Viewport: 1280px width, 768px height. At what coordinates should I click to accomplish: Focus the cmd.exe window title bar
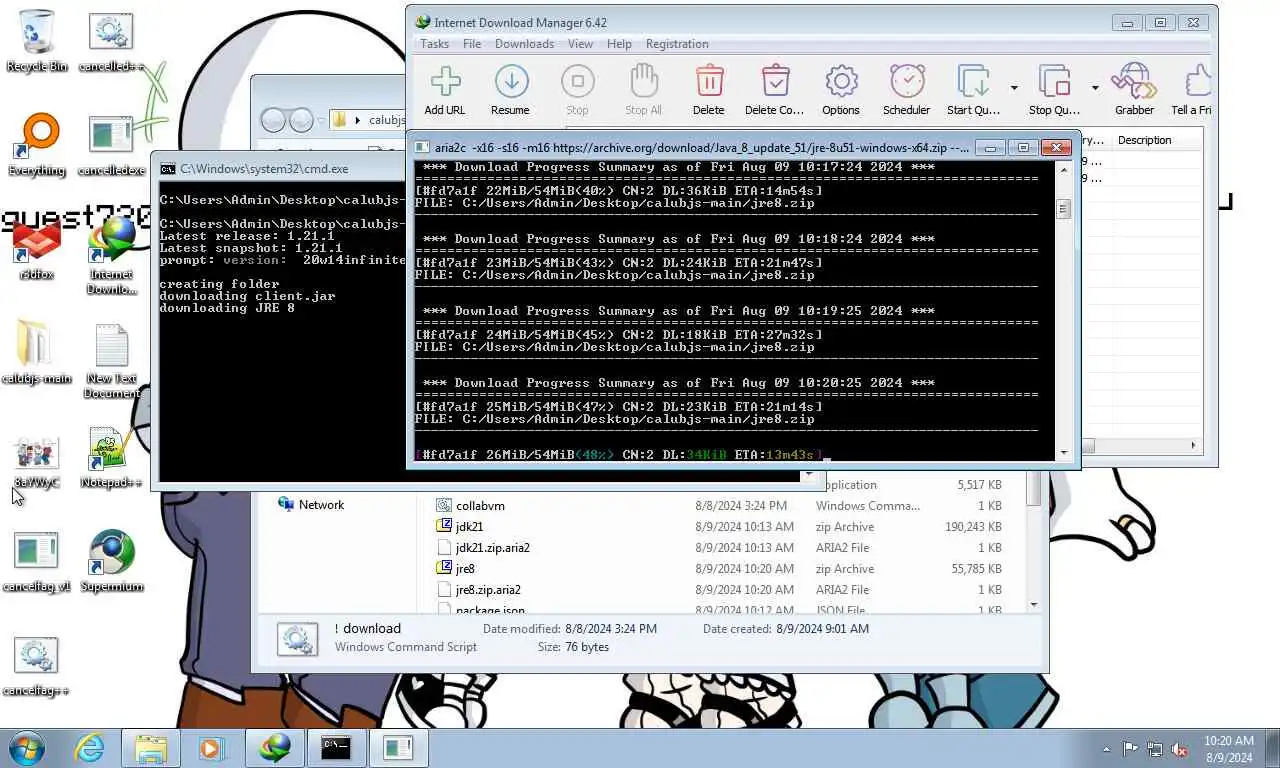(x=280, y=169)
